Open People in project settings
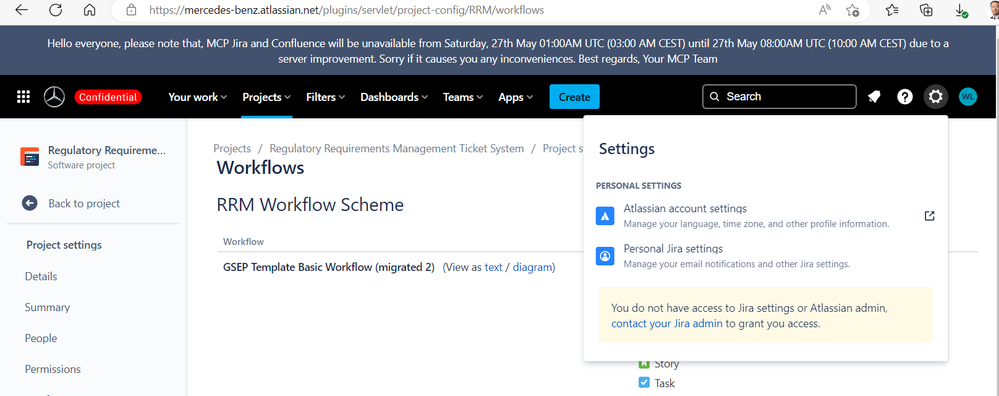This screenshot has width=999, height=396. pyautogui.click(x=41, y=338)
